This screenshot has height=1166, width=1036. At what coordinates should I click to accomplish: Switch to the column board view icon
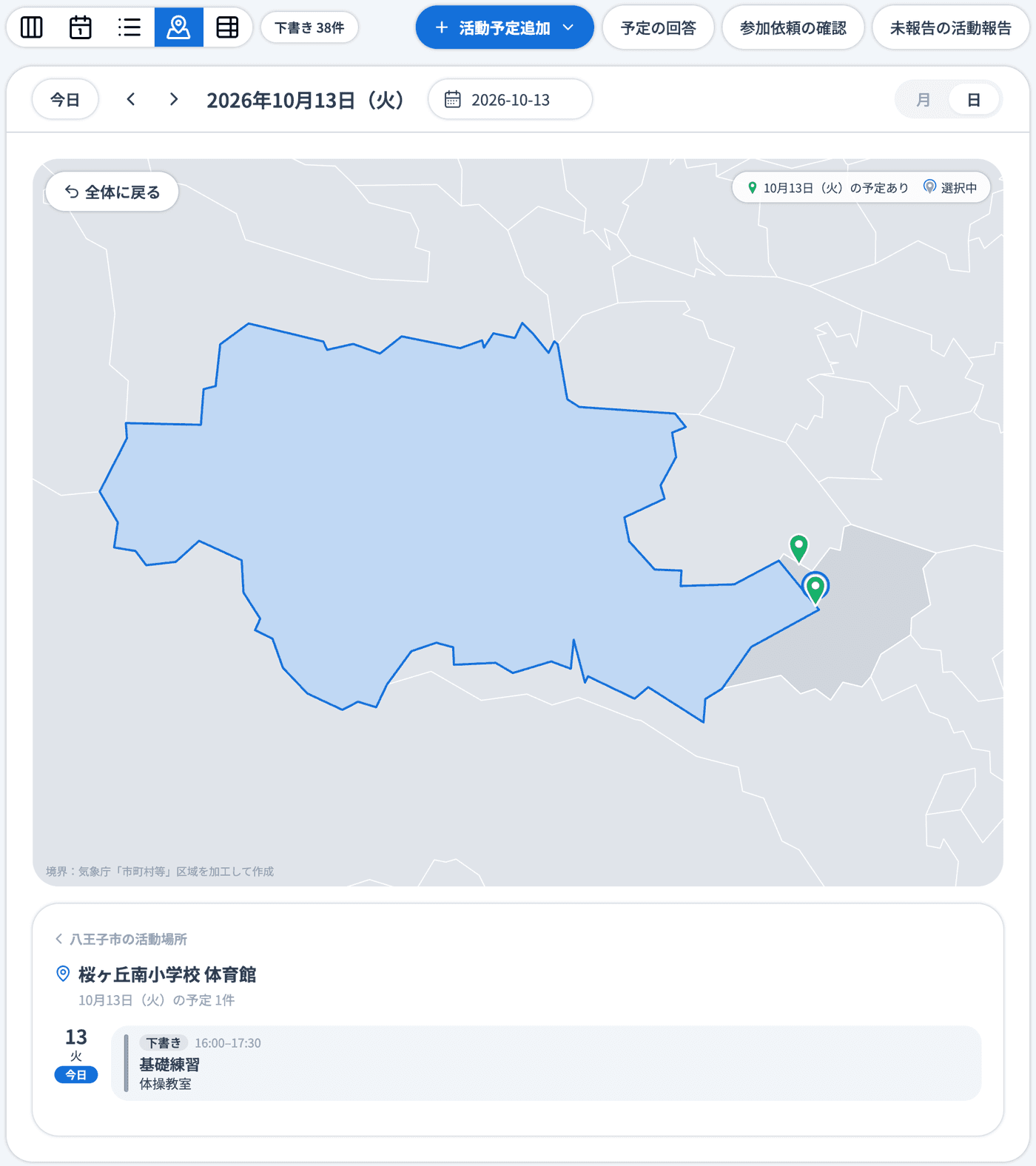32,27
